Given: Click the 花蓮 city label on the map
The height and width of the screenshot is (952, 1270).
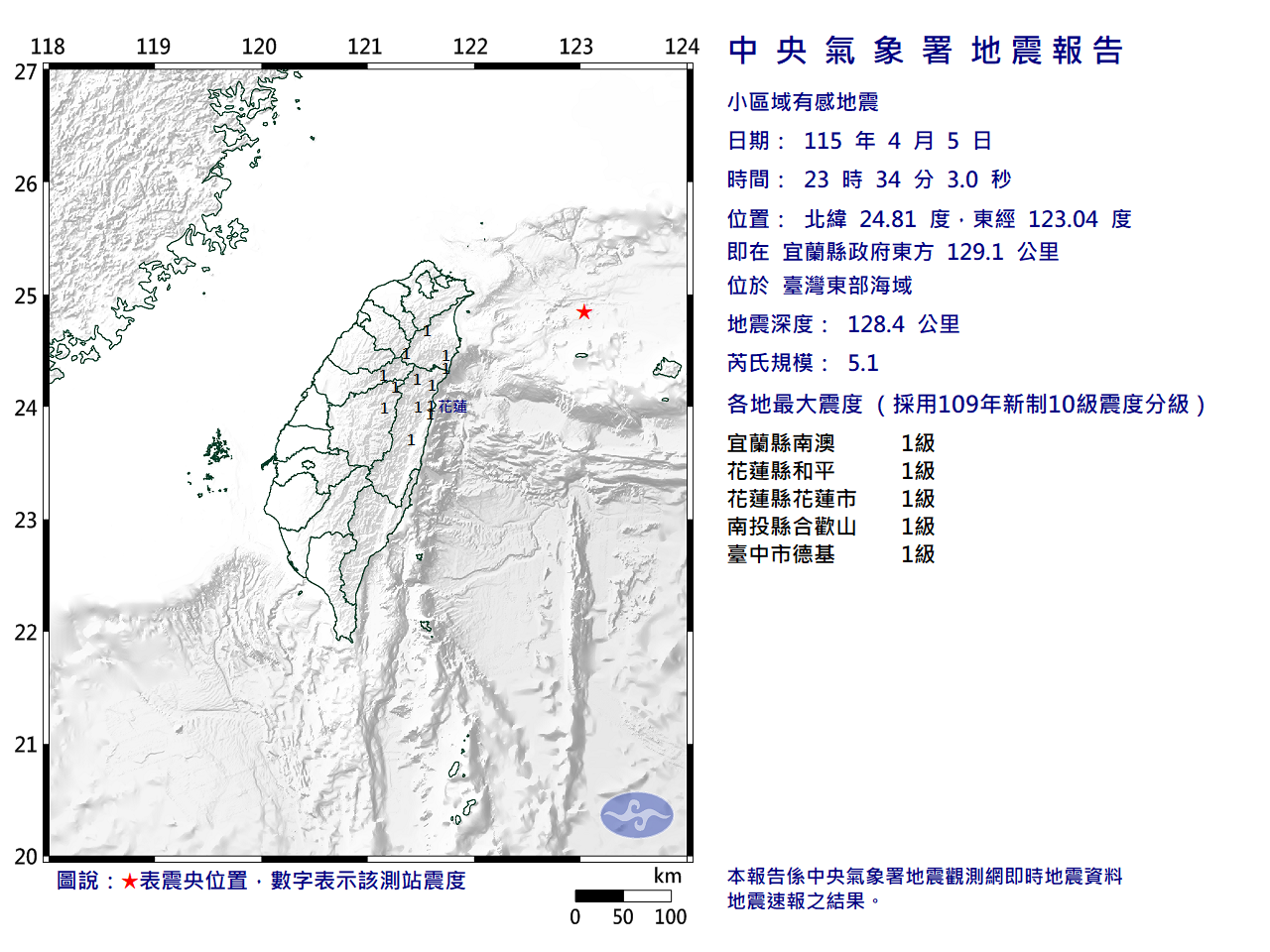Looking at the screenshot, I should [x=454, y=406].
